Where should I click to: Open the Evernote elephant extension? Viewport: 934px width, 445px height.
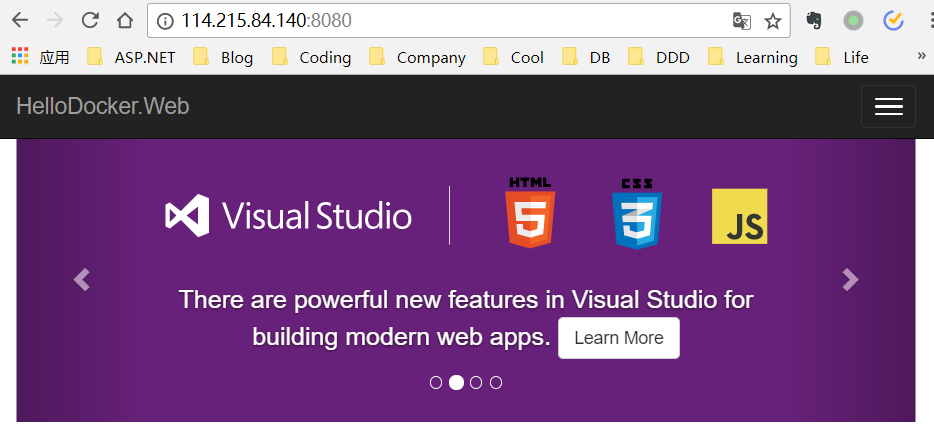click(x=814, y=21)
